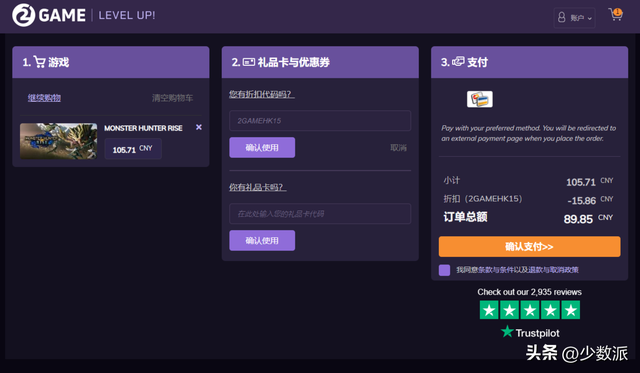Tick the terms and refund policy checkbox

[x=444, y=270]
